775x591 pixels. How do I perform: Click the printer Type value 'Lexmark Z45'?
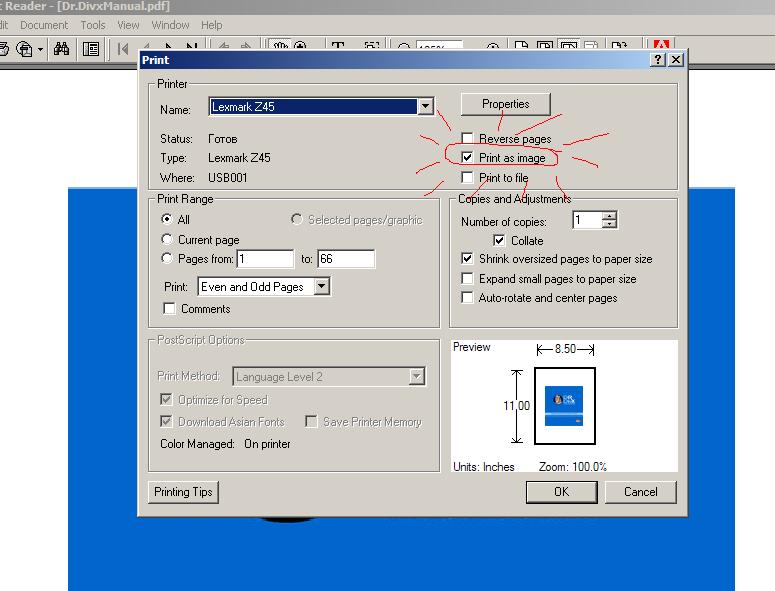239,158
